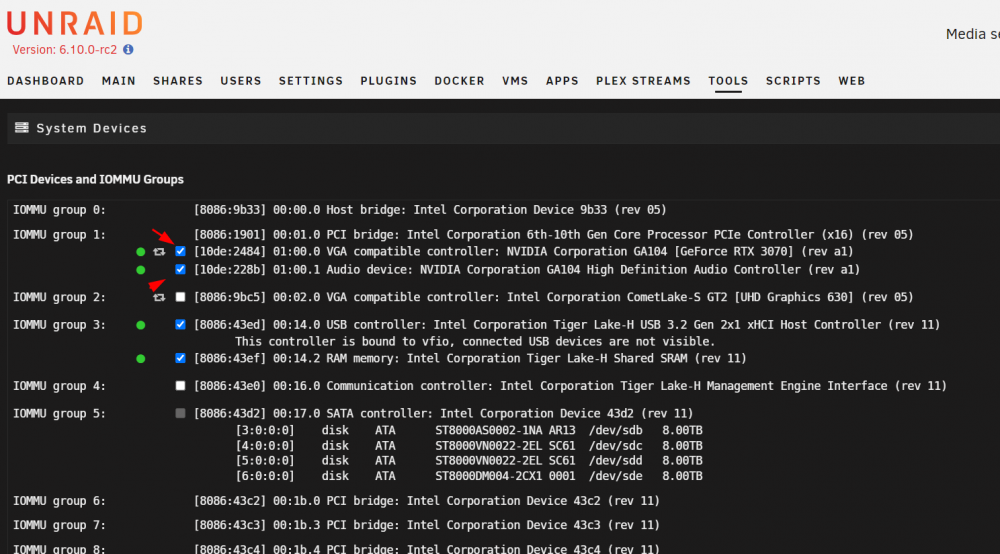The height and width of the screenshot is (554, 1000).
Task: Uncheck the NVIDIA High Definition Audio checkbox
Action: [x=180, y=269]
